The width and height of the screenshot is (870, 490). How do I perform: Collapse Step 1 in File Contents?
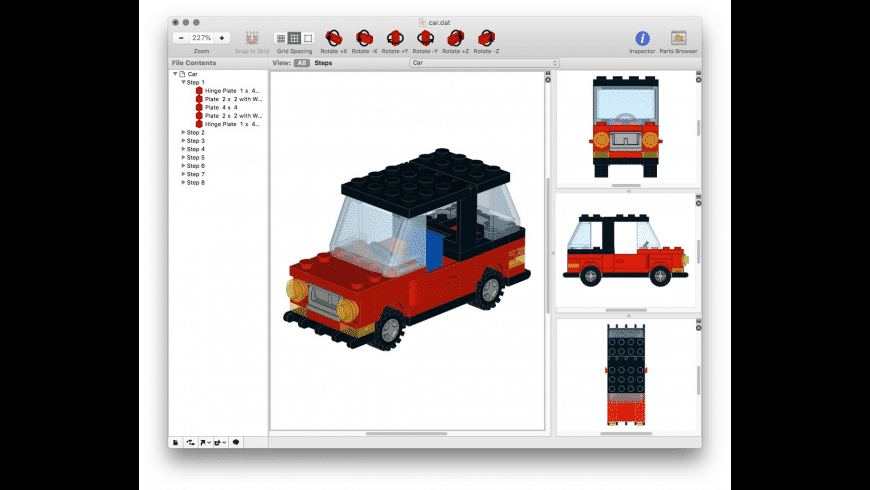[183, 82]
